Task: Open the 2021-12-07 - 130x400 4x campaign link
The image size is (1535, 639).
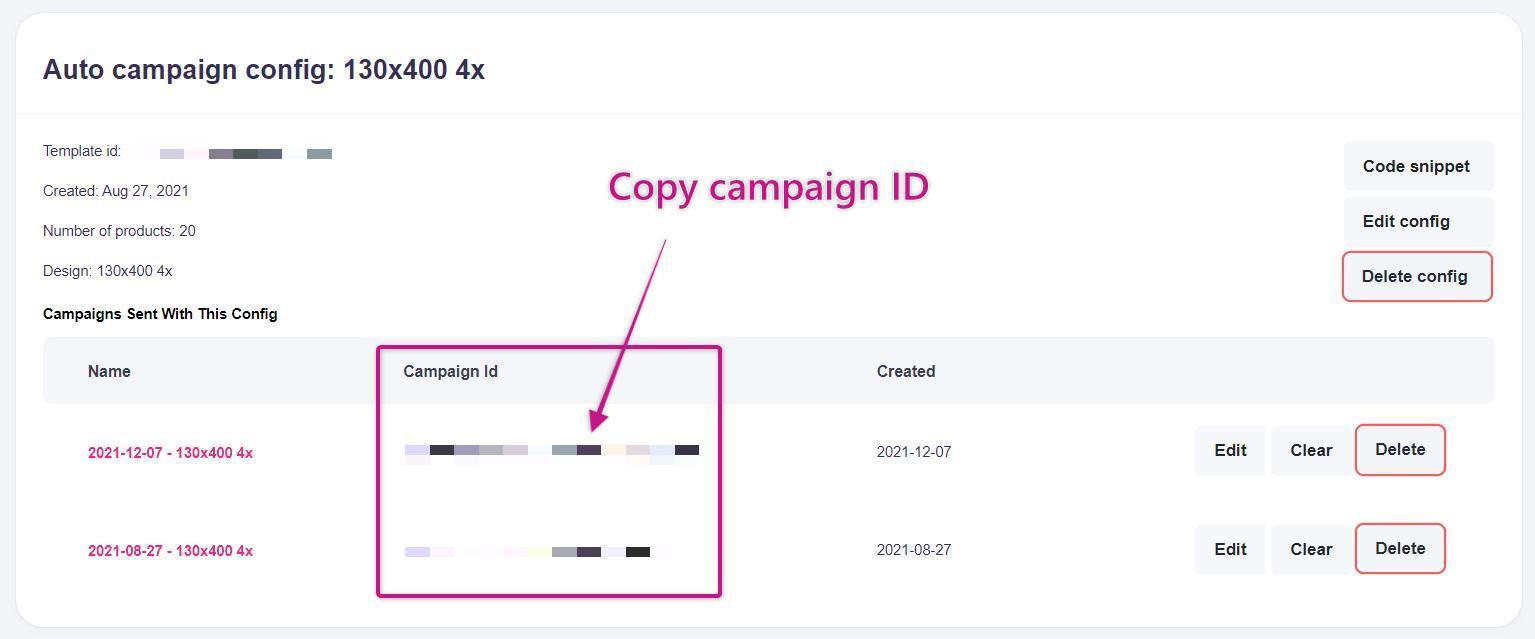Action: click(x=170, y=453)
